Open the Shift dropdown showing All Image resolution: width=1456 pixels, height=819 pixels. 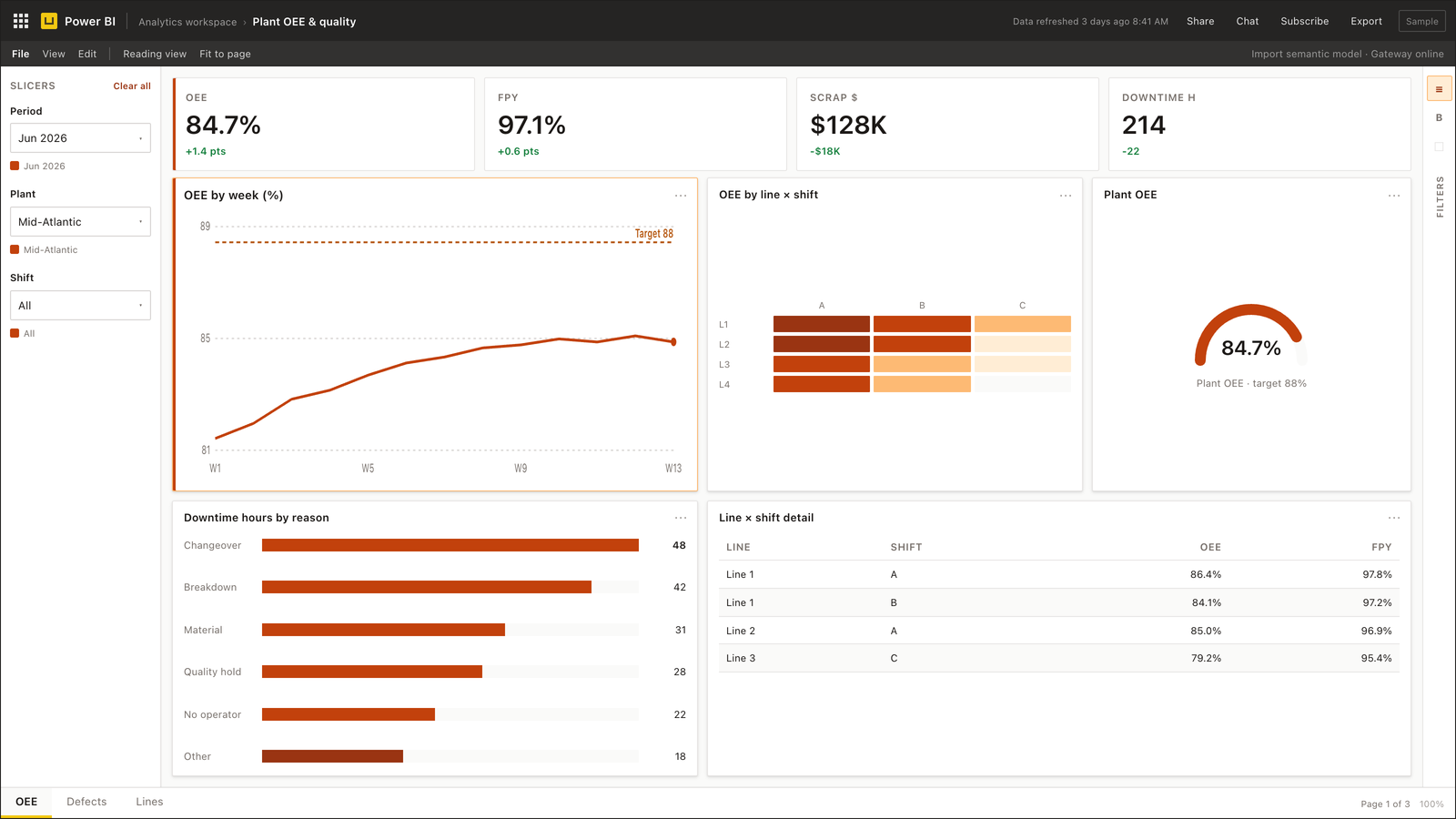coord(80,306)
